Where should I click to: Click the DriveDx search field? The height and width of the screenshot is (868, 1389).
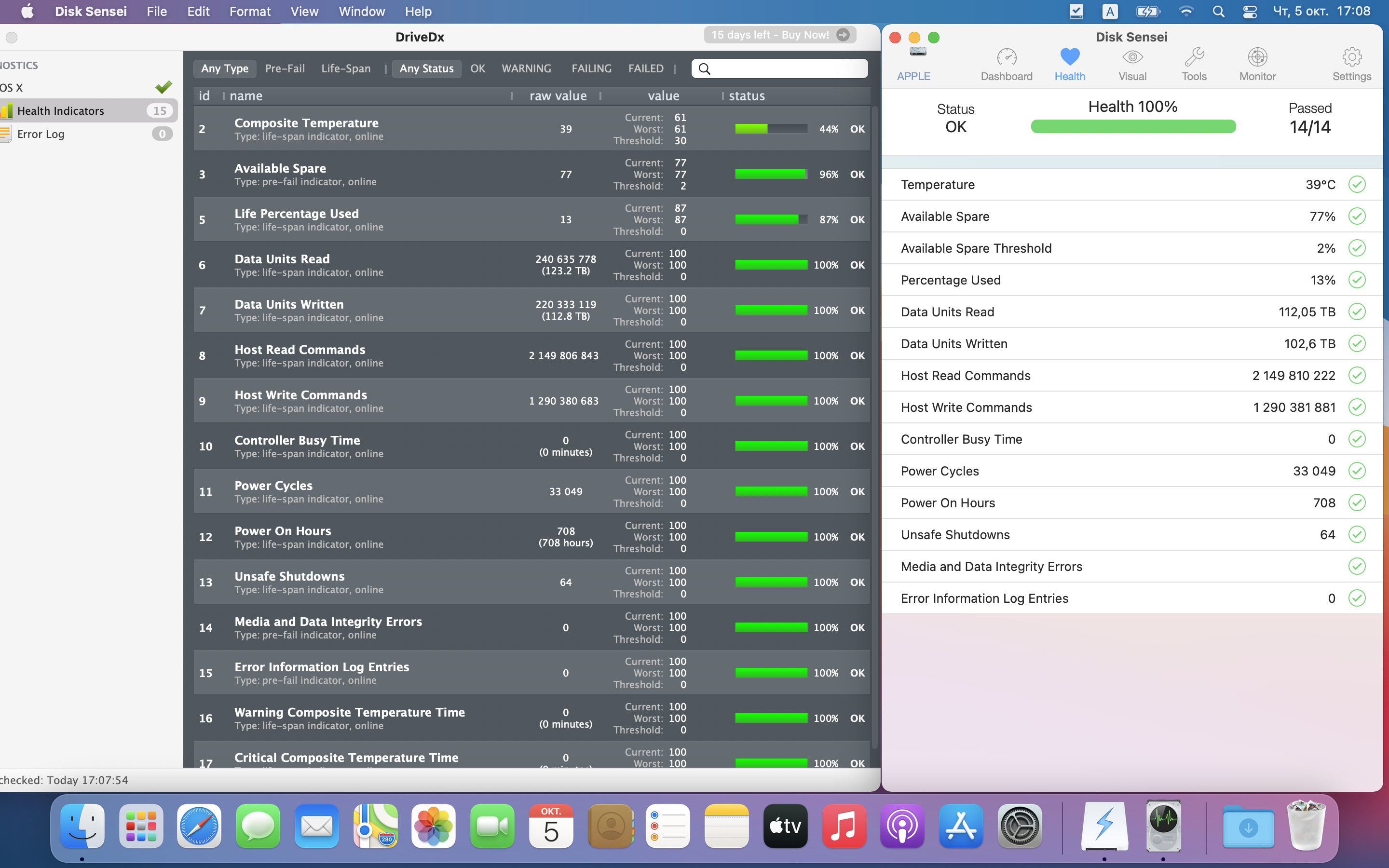tap(779, 69)
